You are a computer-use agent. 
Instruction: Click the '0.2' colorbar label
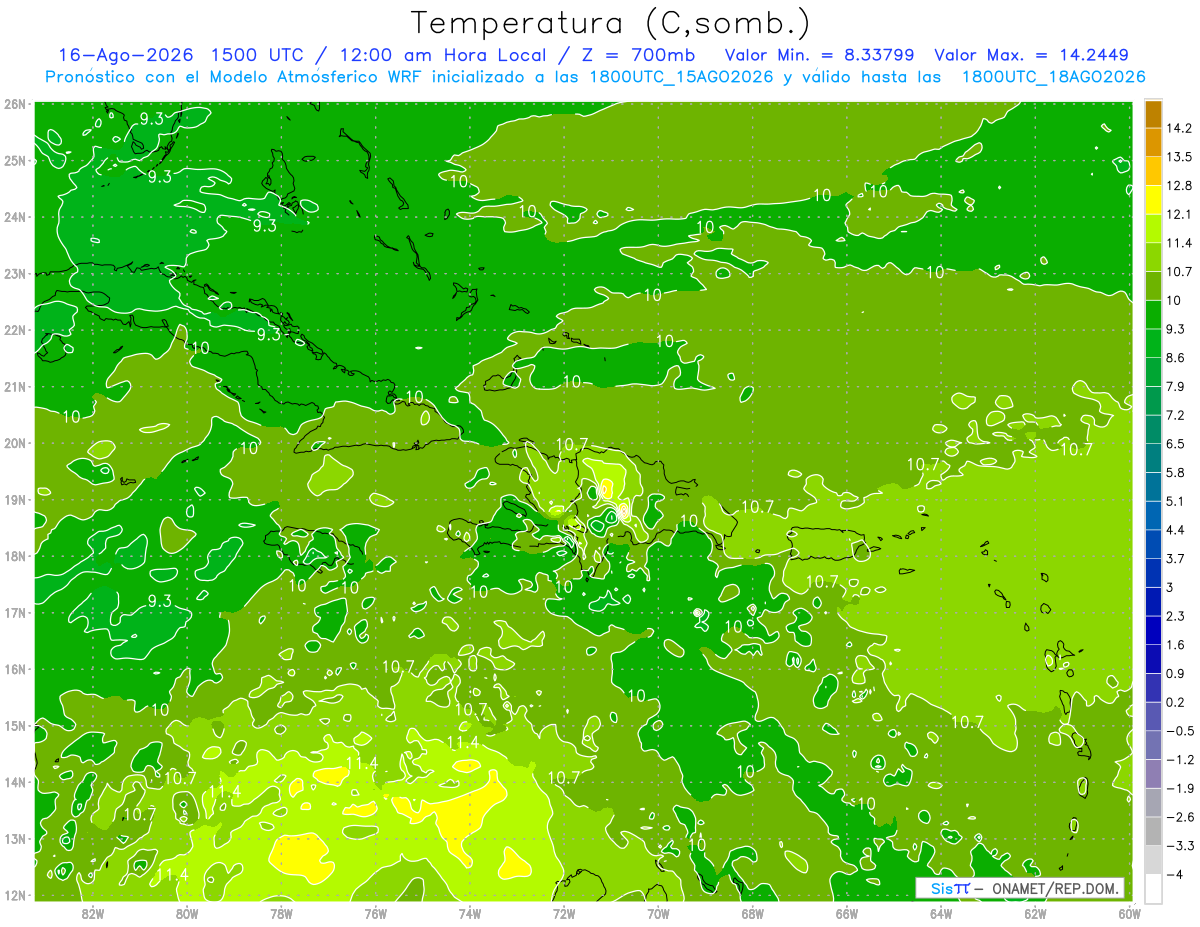point(1176,702)
